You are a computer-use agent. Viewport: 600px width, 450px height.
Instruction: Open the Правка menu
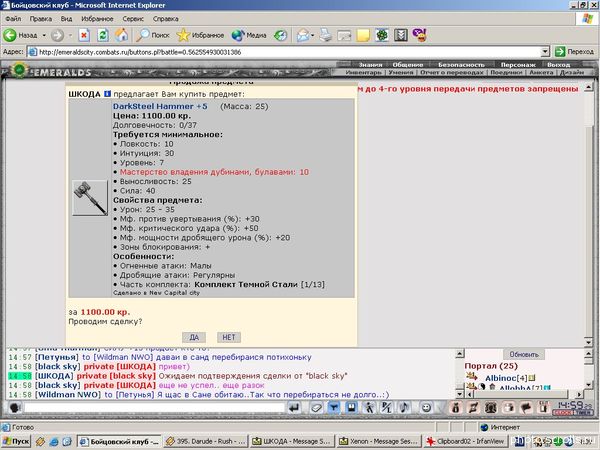pos(41,19)
